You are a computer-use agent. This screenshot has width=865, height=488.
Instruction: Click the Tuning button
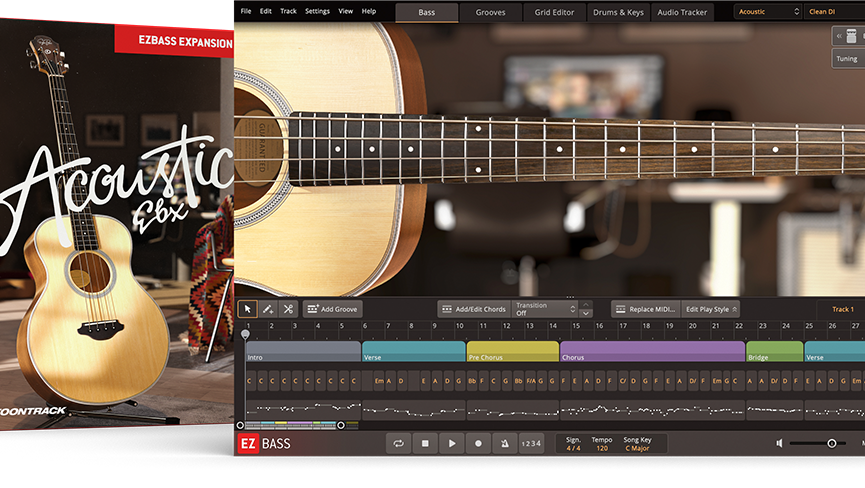pos(848,58)
